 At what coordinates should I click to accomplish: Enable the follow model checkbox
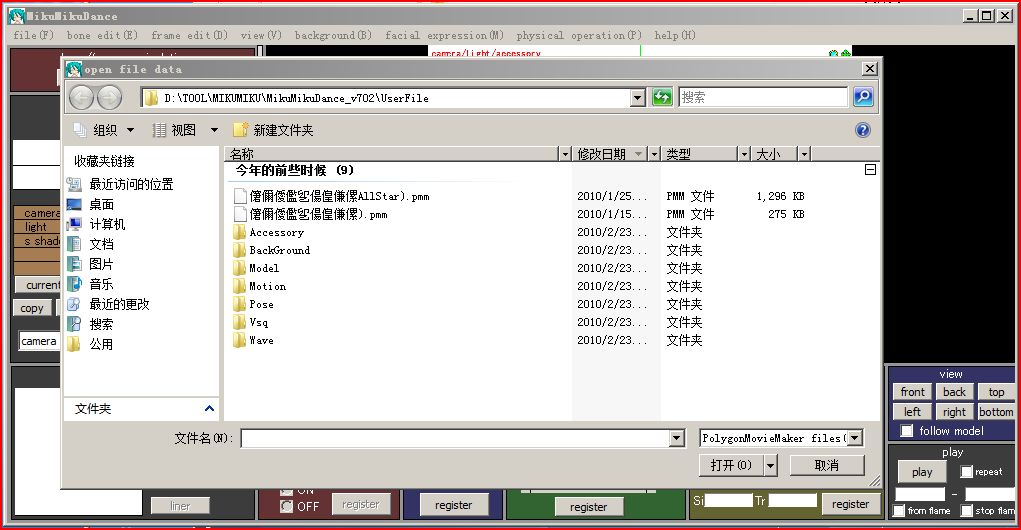point(906,431)
